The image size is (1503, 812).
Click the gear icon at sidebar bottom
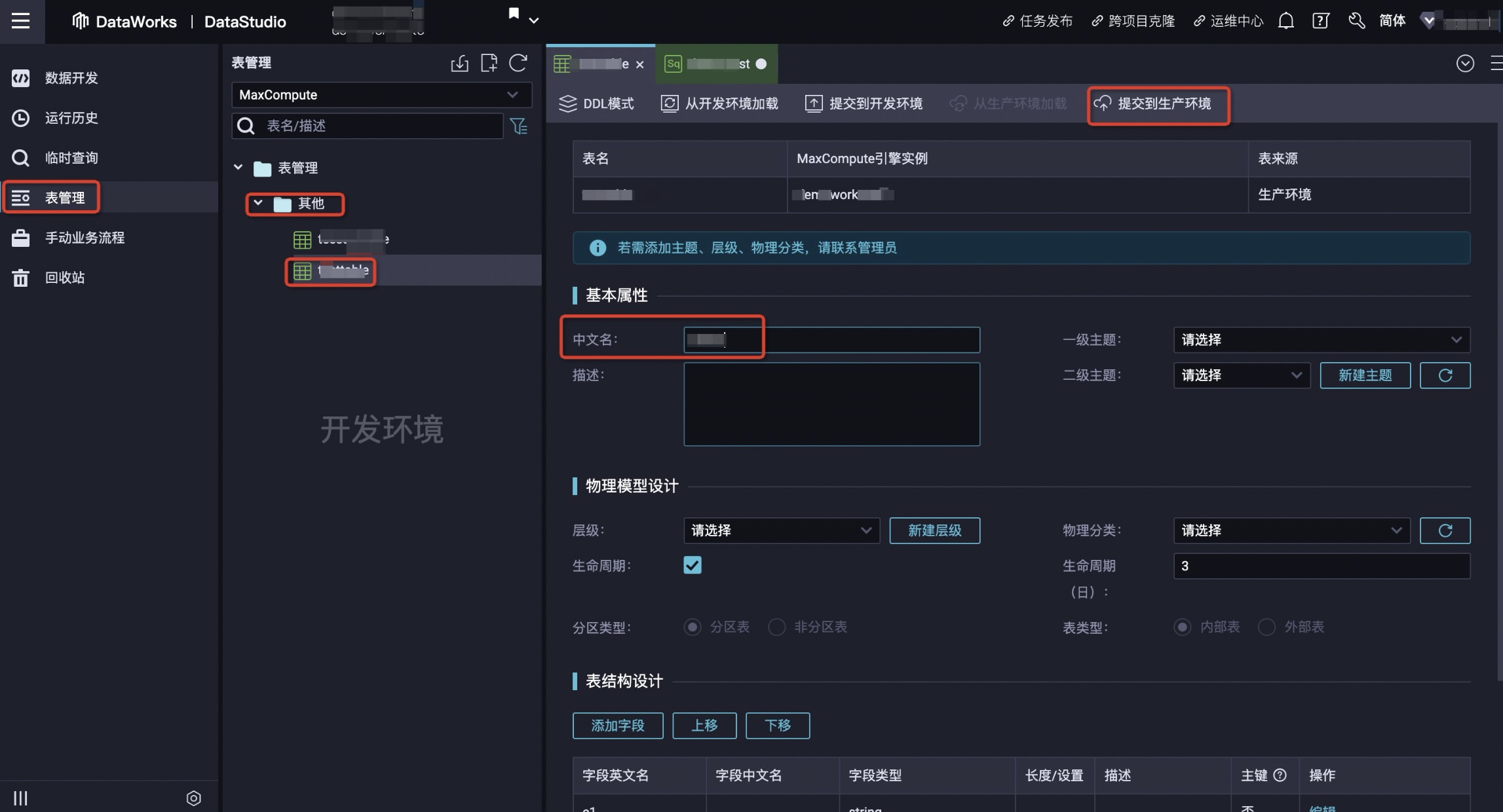(x=193, y=798)
